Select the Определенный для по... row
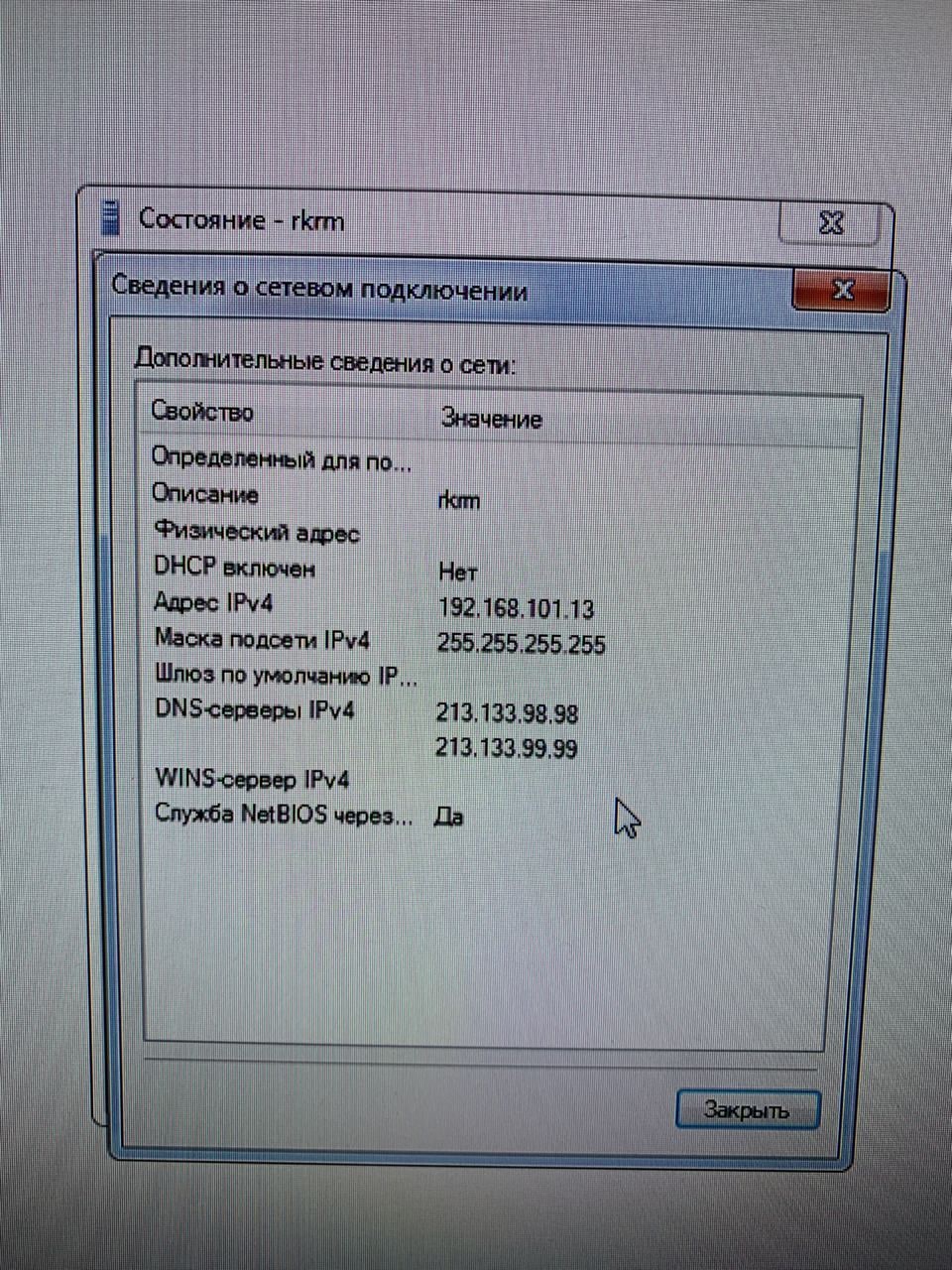 281,459
